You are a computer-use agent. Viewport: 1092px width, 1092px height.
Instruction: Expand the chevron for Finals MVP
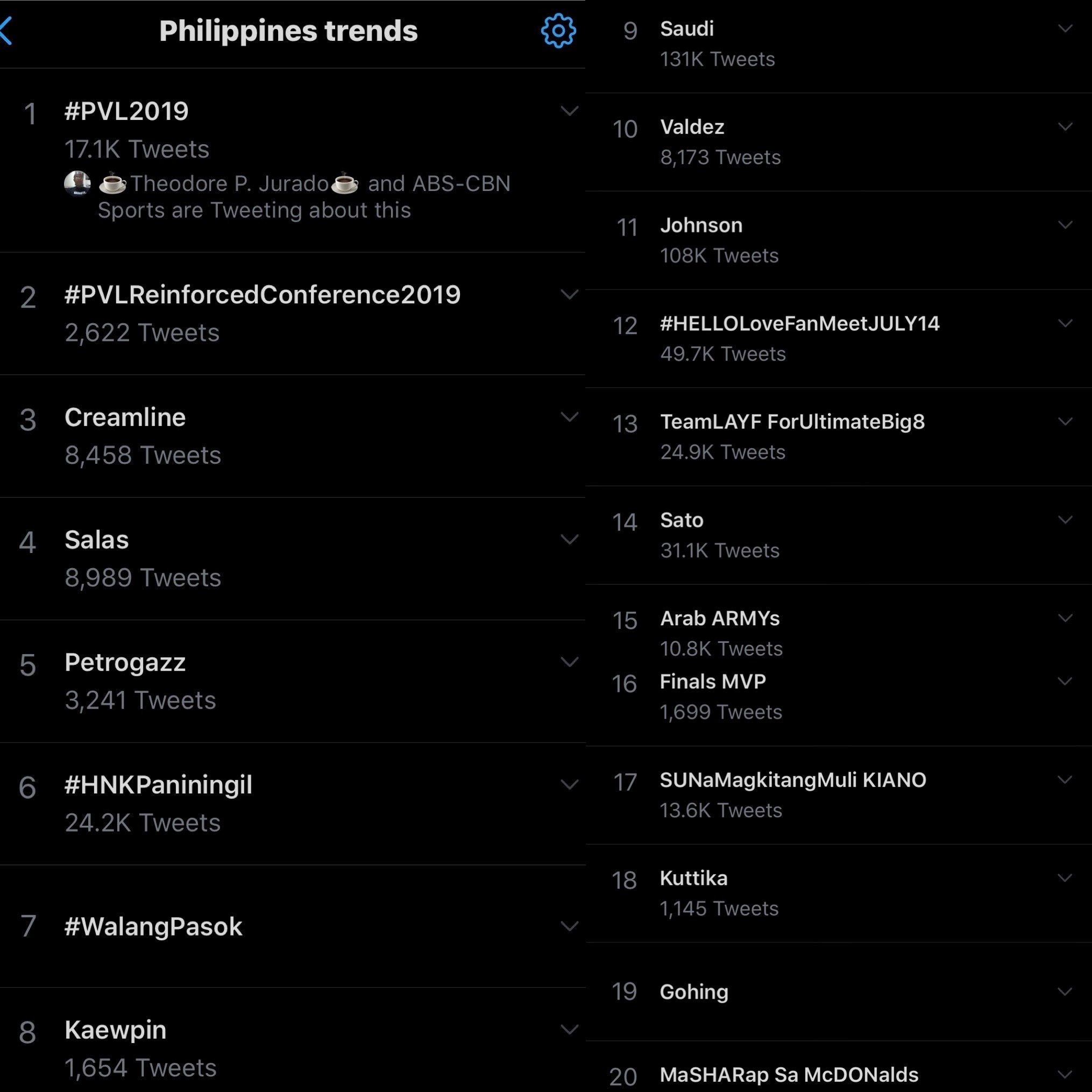(1065, 681)
